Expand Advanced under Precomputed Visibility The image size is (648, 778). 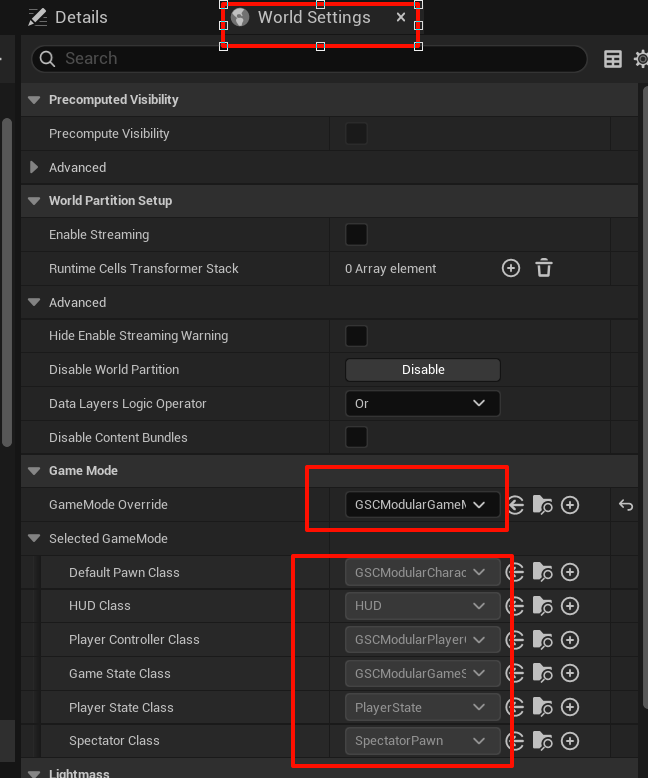(35, 168)
